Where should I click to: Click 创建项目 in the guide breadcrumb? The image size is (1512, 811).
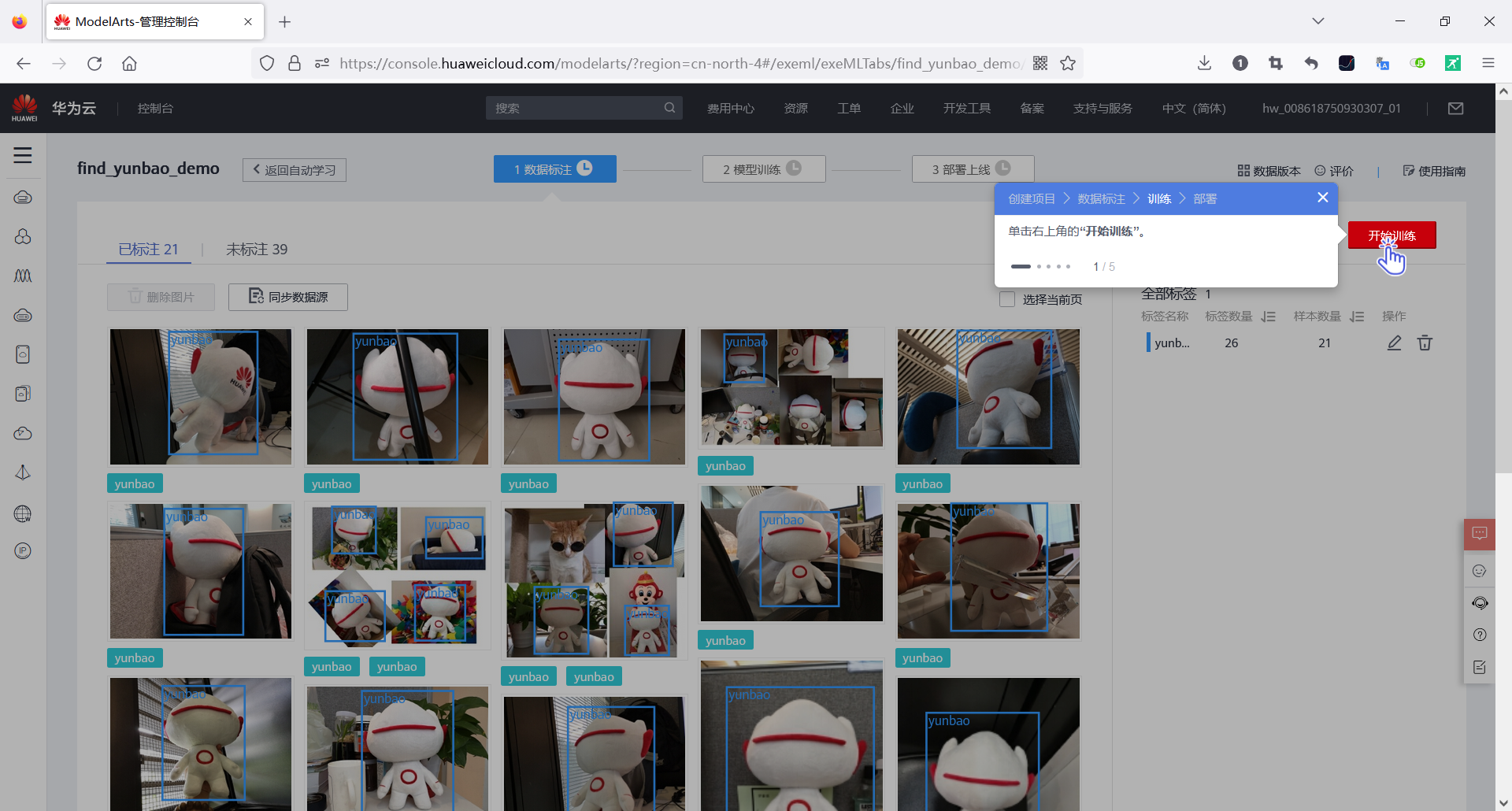click(x=1032, y=199)
